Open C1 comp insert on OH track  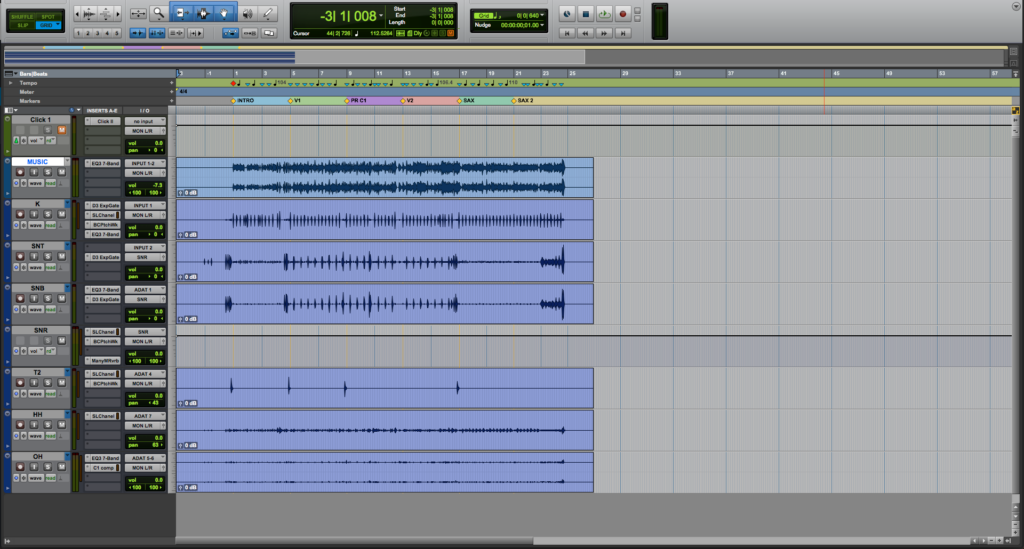click(x=104, y=467)
